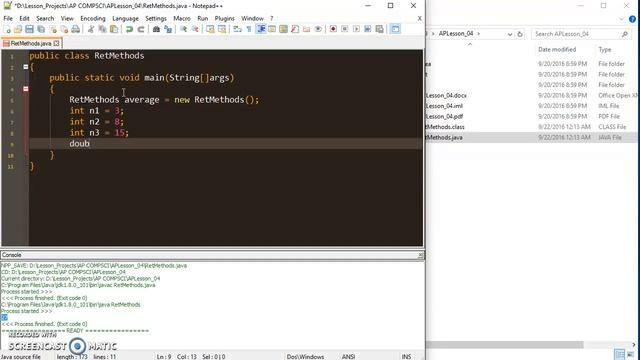Screen dimensions: 640x360
Task: Open the Language menu
Action: click(125, 18)
